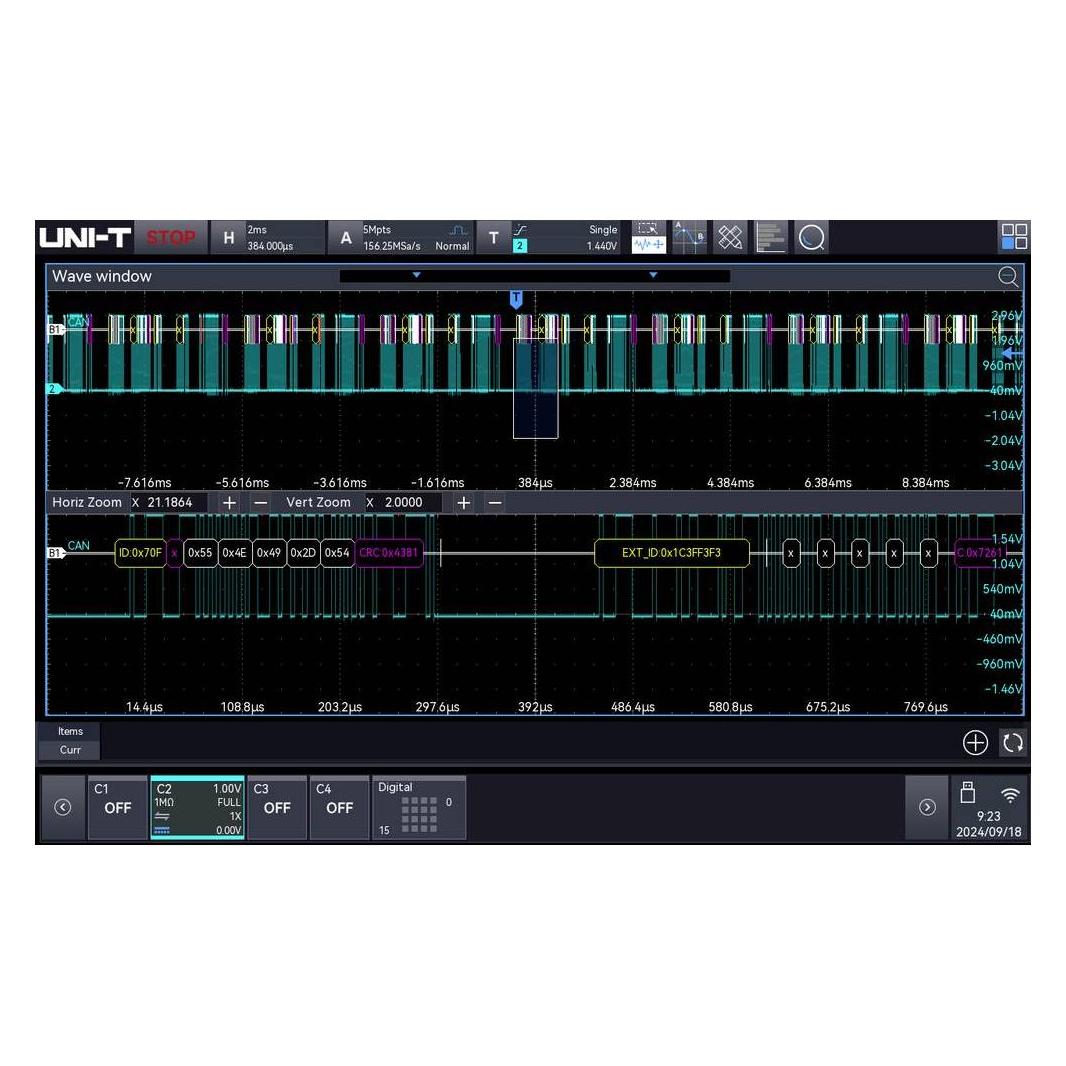Click the decoded 0x54 data byte

337,553
